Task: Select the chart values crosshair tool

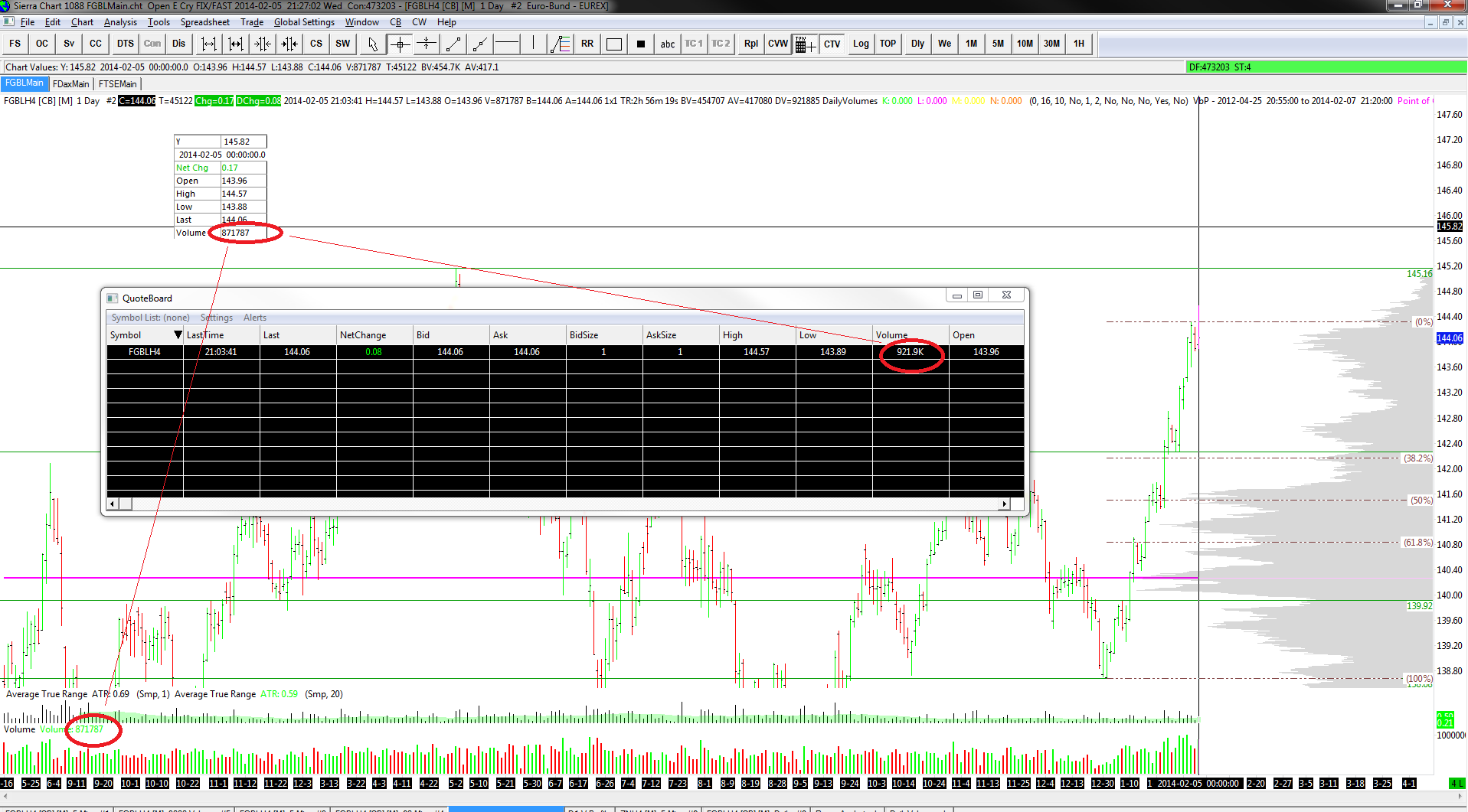Action: click(x=400, y=44)
